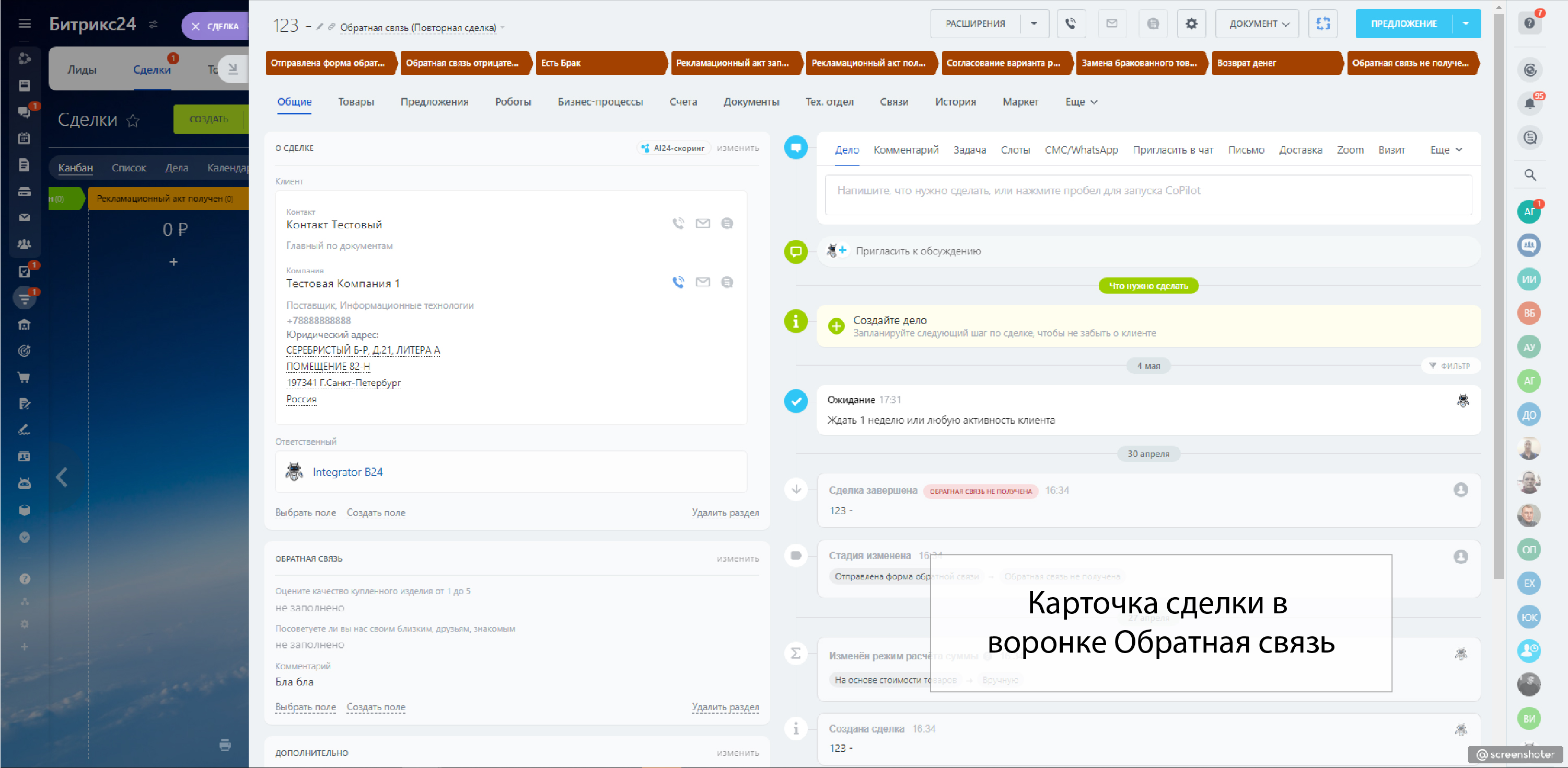Open the ДОКУМЕНТ dropdown
Image resolution: width=1568 pixels, height=768 pixels.
click(x=1257, y=24)
